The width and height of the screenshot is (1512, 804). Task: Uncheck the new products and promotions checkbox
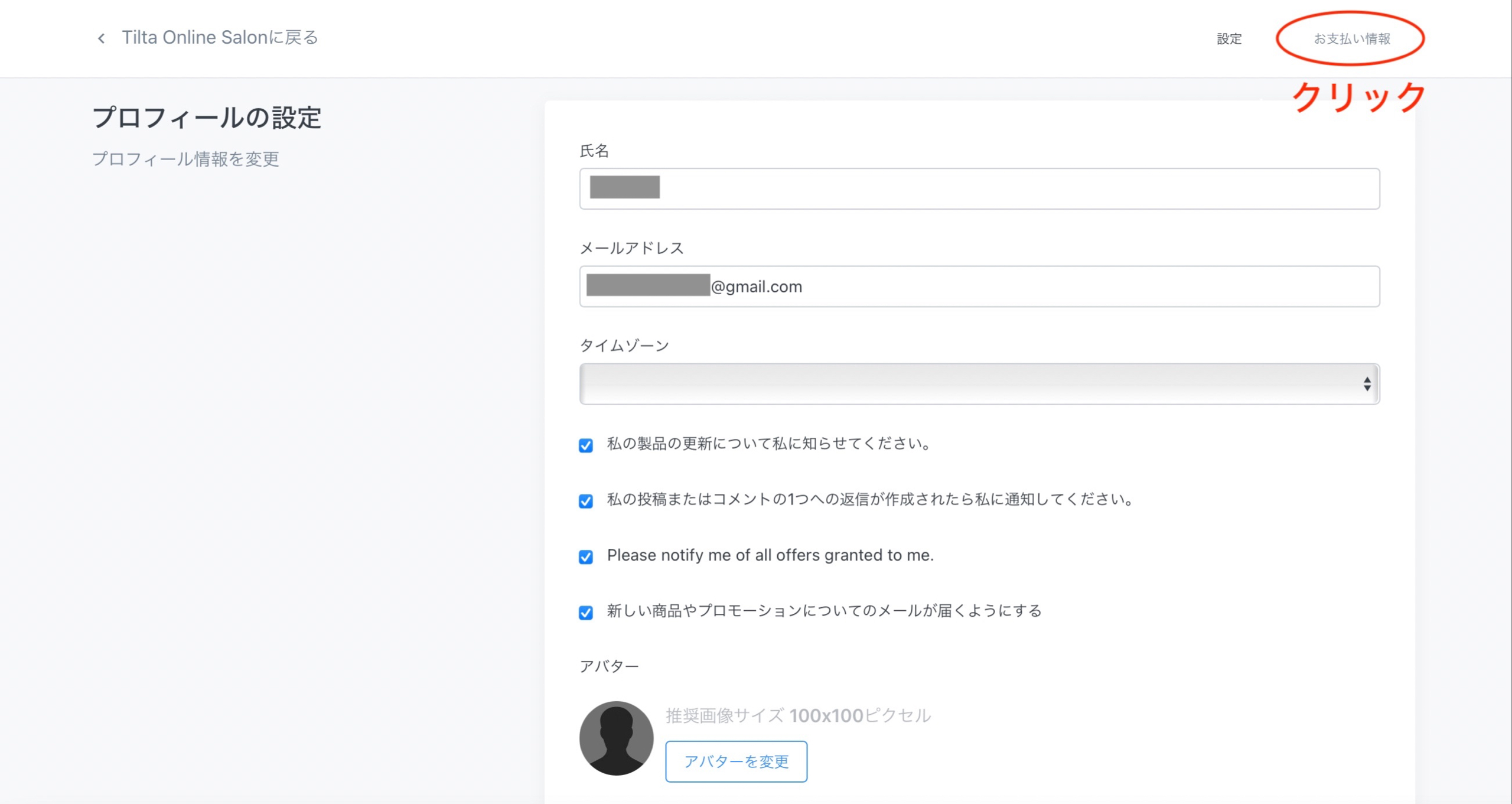(x=585, y=612)
